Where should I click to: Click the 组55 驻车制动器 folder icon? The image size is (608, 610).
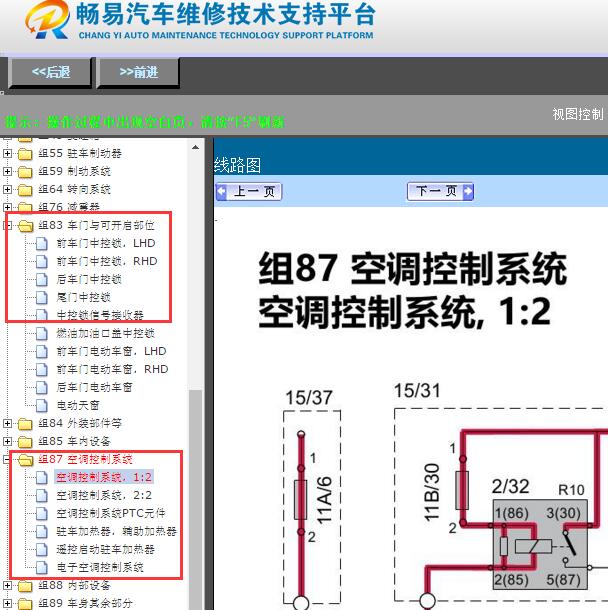pos(25,154)
